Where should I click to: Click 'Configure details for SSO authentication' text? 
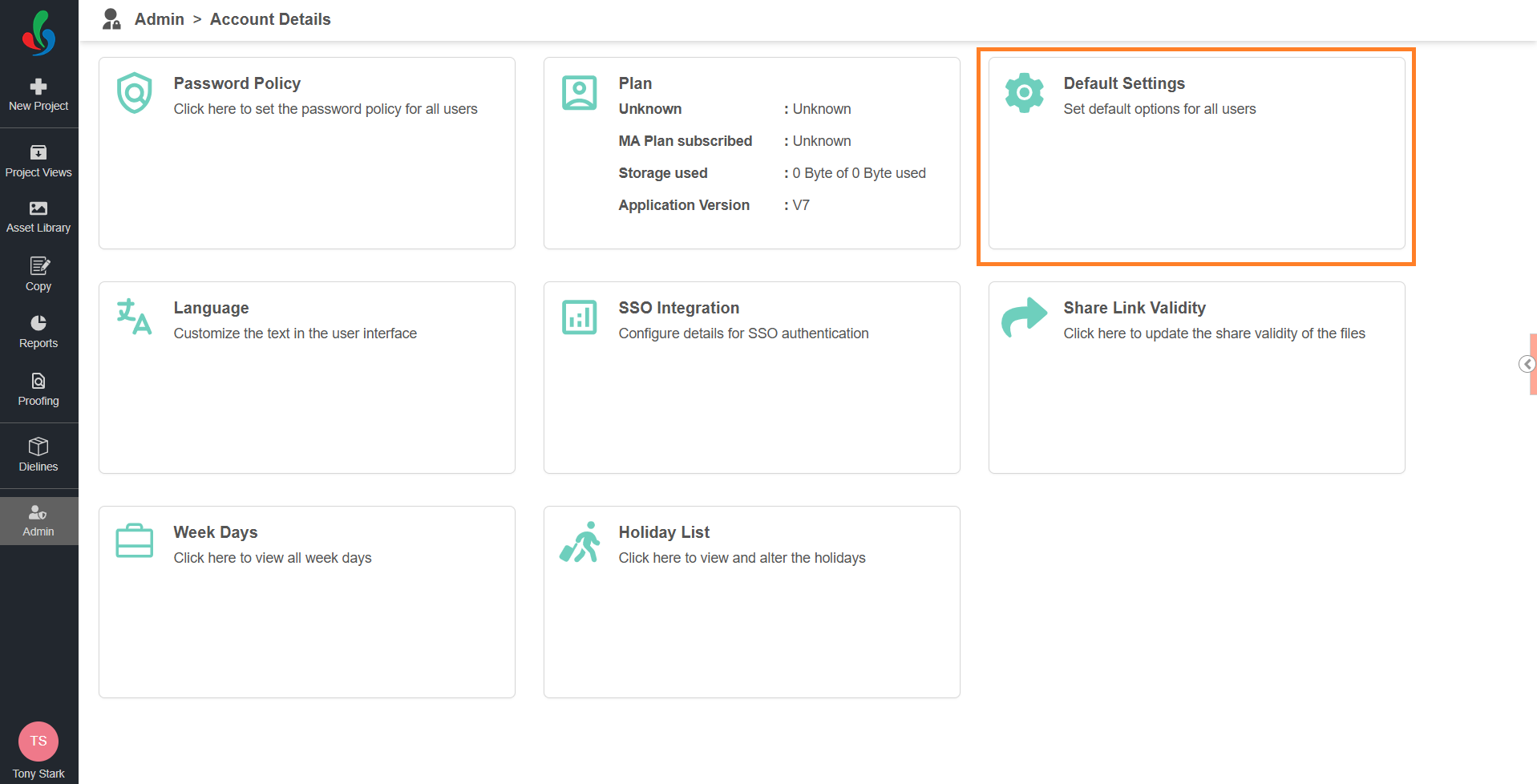(744, 333)
